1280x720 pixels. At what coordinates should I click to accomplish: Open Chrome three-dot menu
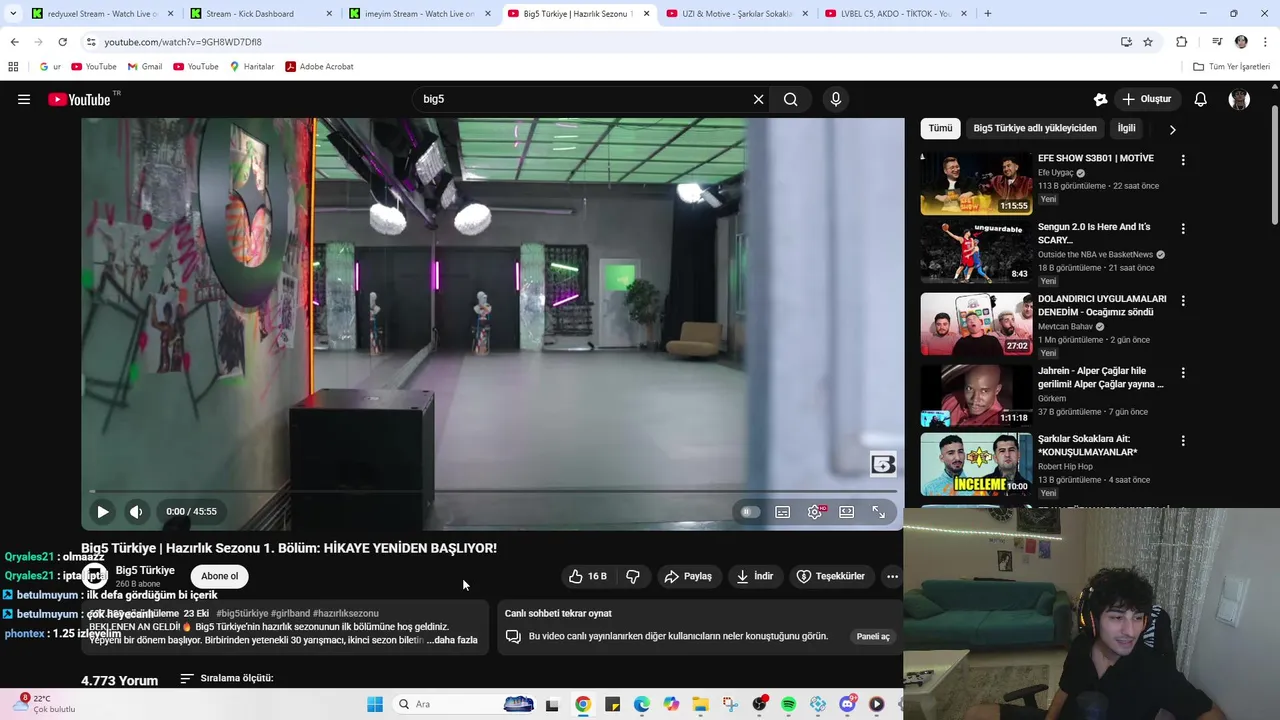(x=1265, y=42)
